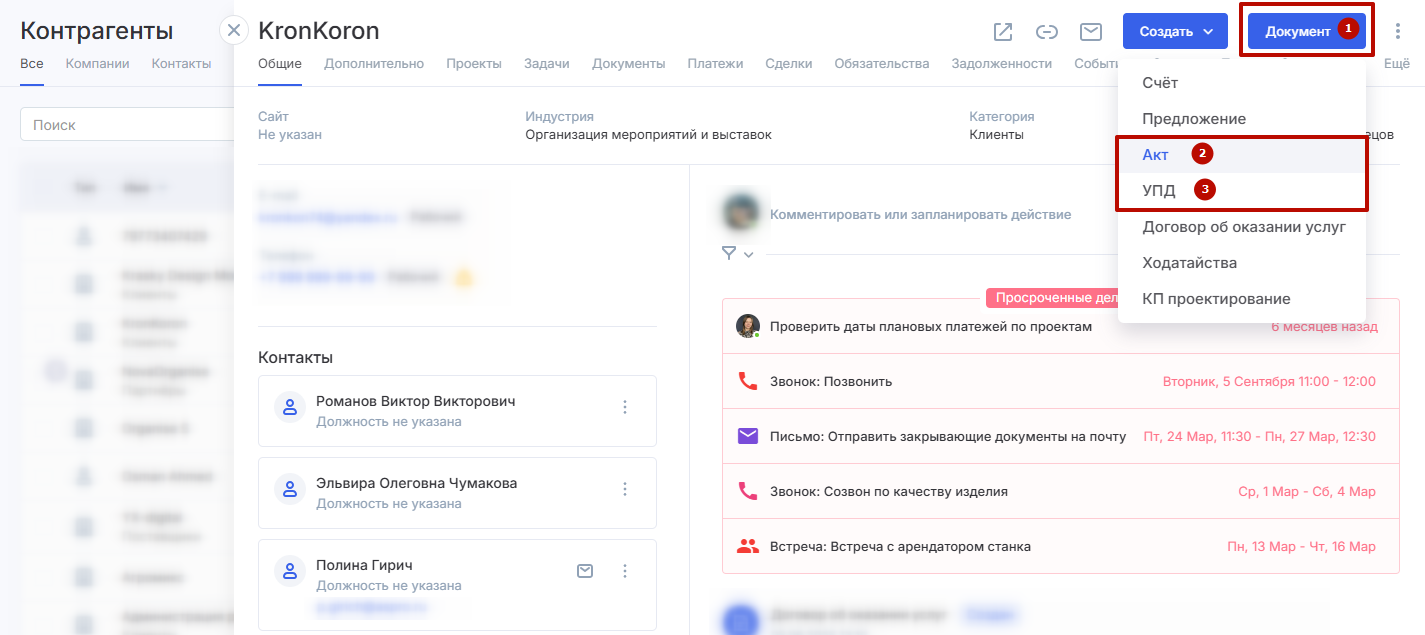Close the KronKoron card panel

click(x=234, y=31)
